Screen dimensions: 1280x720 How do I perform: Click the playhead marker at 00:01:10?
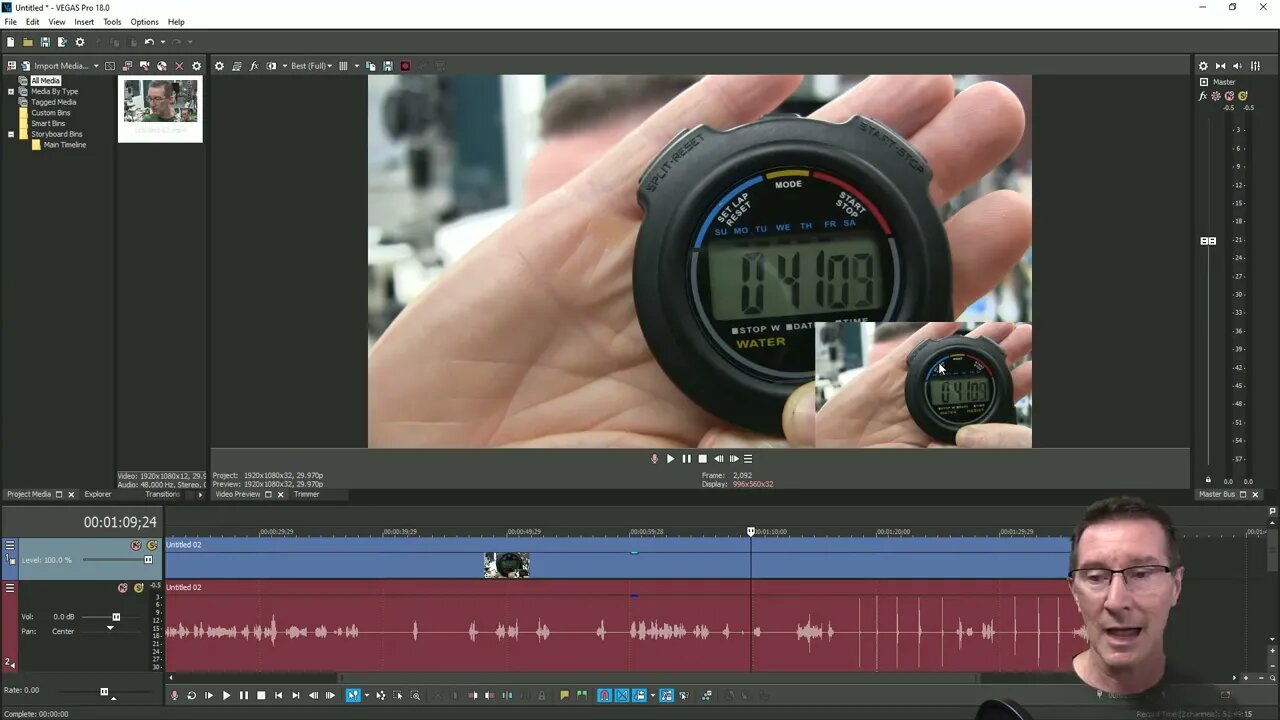click(x=751, y=531)
